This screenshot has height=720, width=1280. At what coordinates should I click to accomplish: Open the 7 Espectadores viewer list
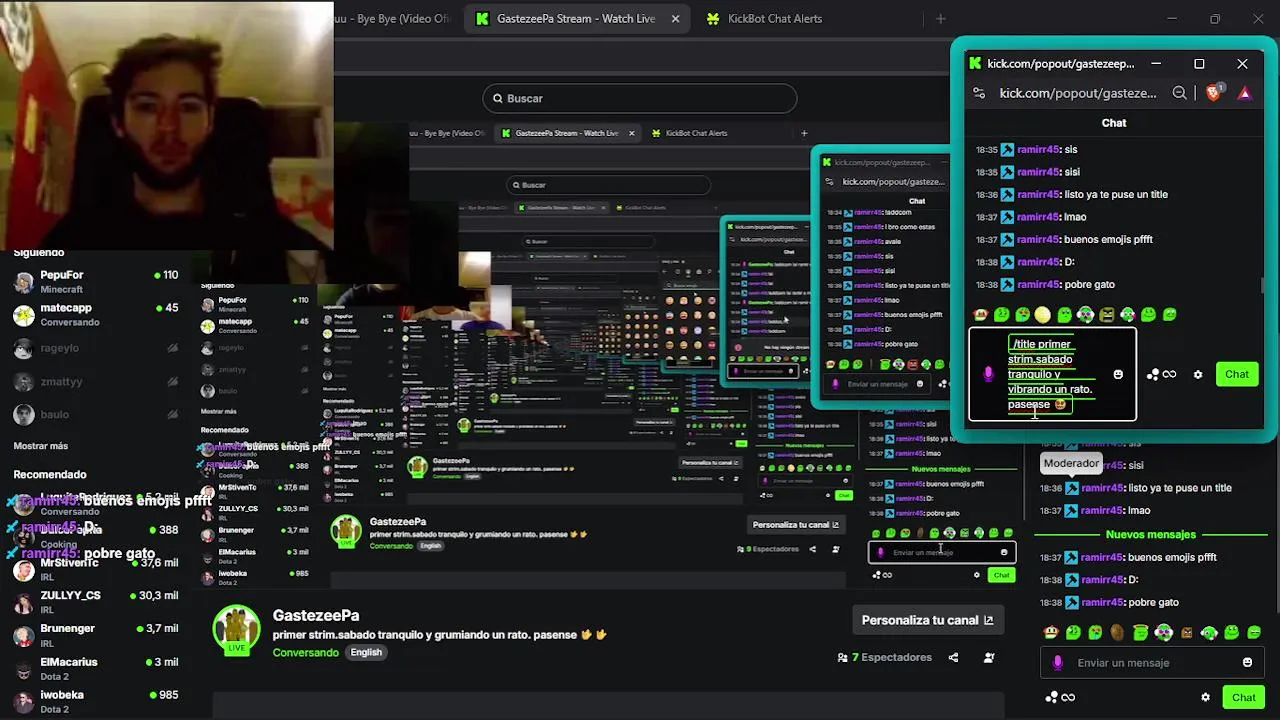(885, 657)
